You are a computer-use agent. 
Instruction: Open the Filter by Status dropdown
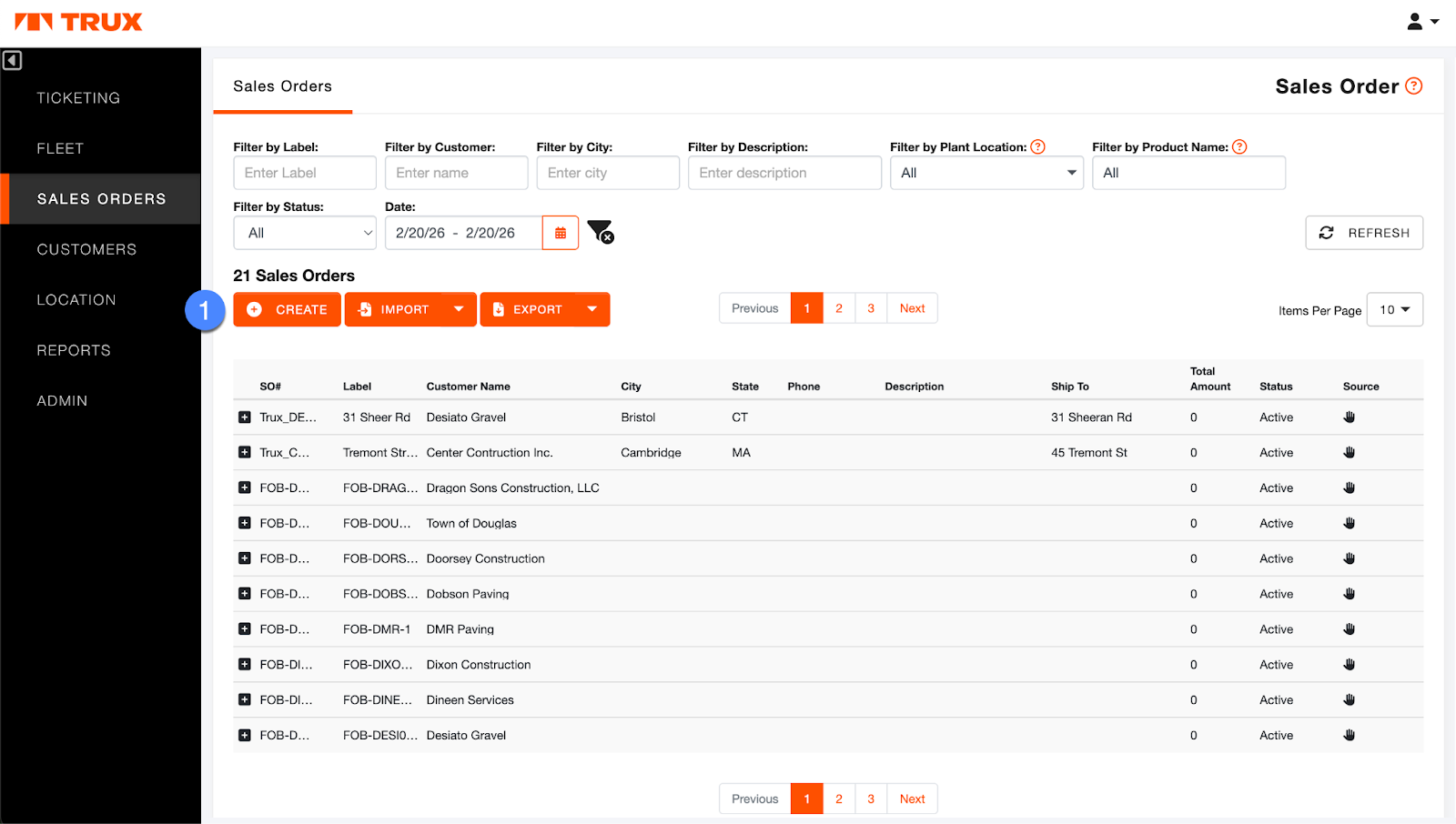(x=305, y=233)
